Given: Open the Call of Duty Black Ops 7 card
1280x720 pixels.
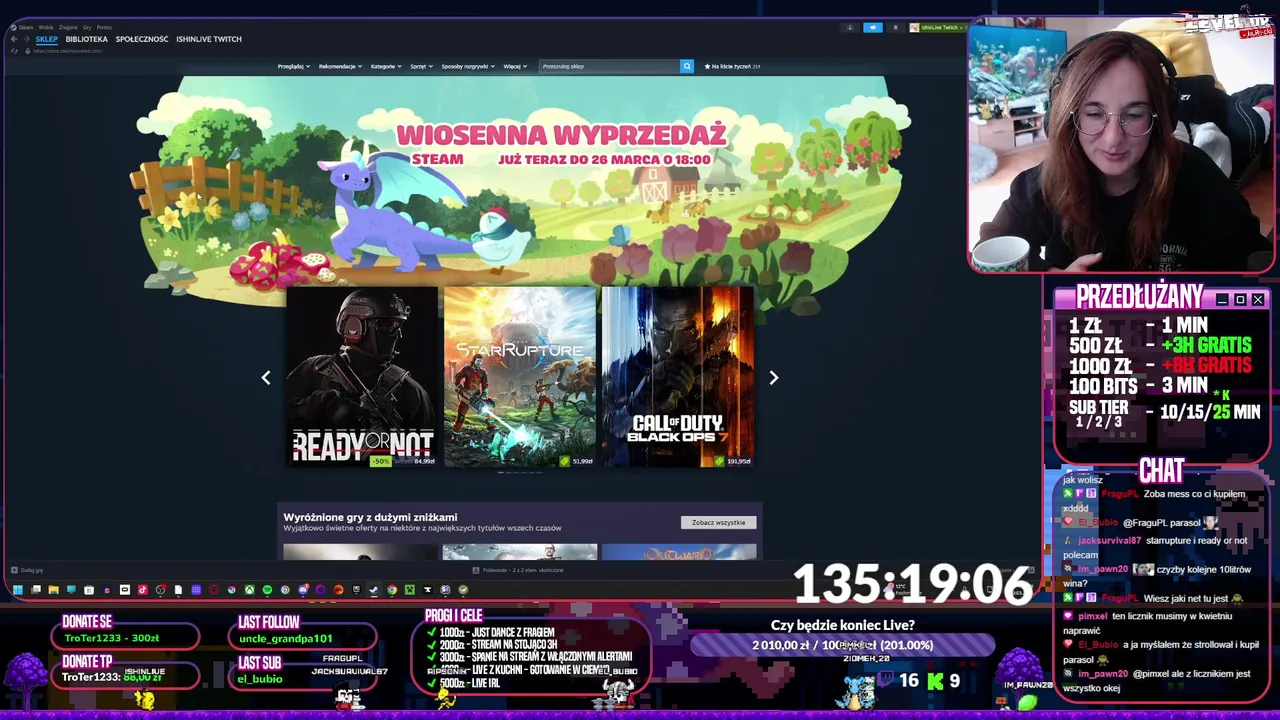Looking at the screenshot, I should 678,377.
